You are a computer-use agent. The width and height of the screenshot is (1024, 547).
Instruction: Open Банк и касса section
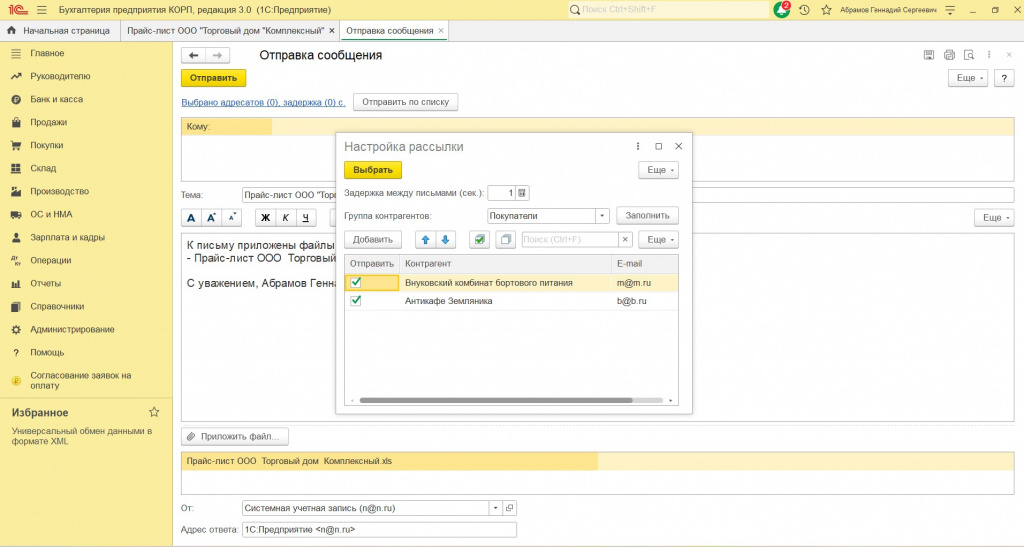tap(56, 99)
